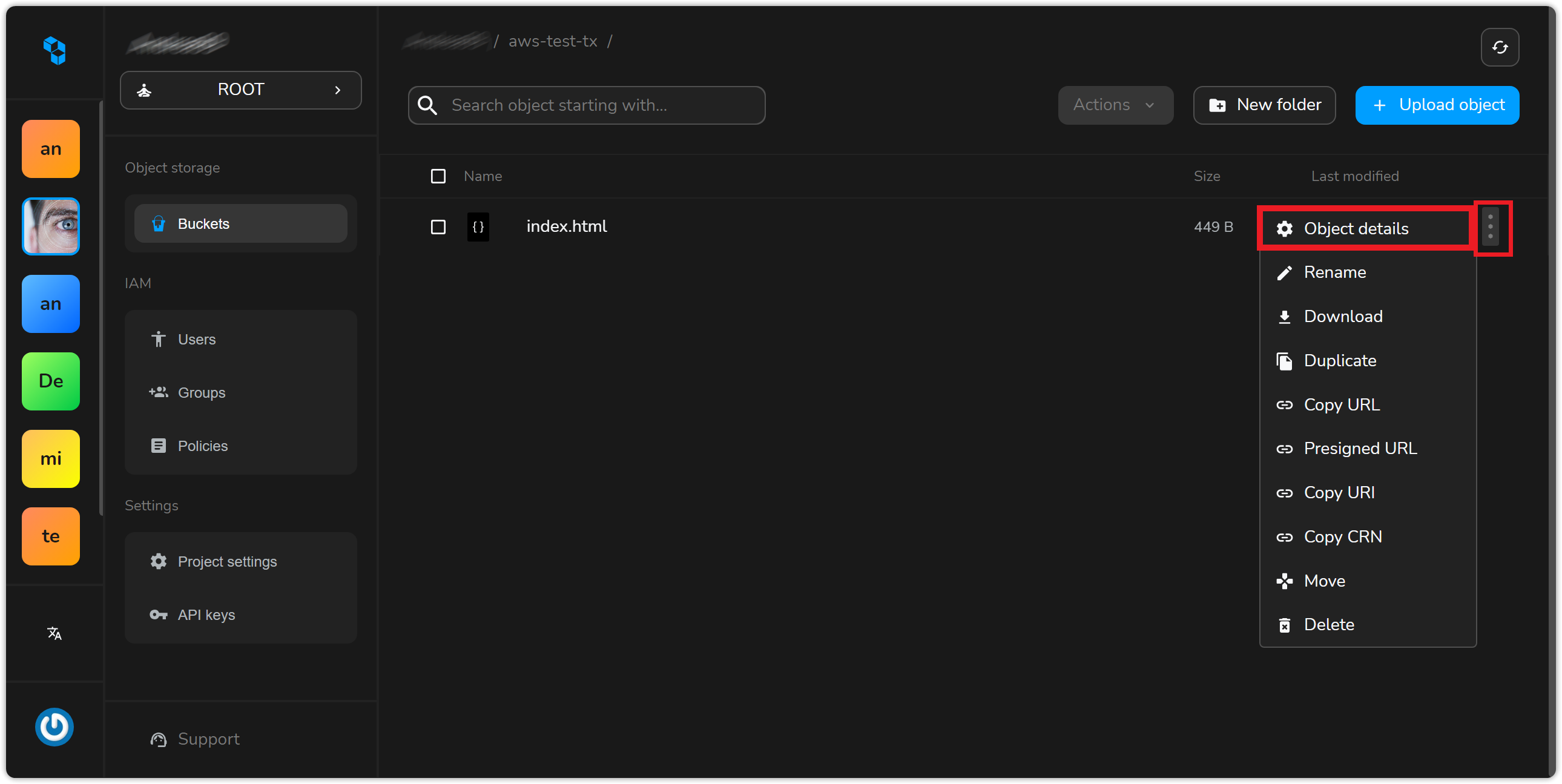Screen dimensions: 1562x784
Task: Refresh the object list
Action: tap(1499, 47)
